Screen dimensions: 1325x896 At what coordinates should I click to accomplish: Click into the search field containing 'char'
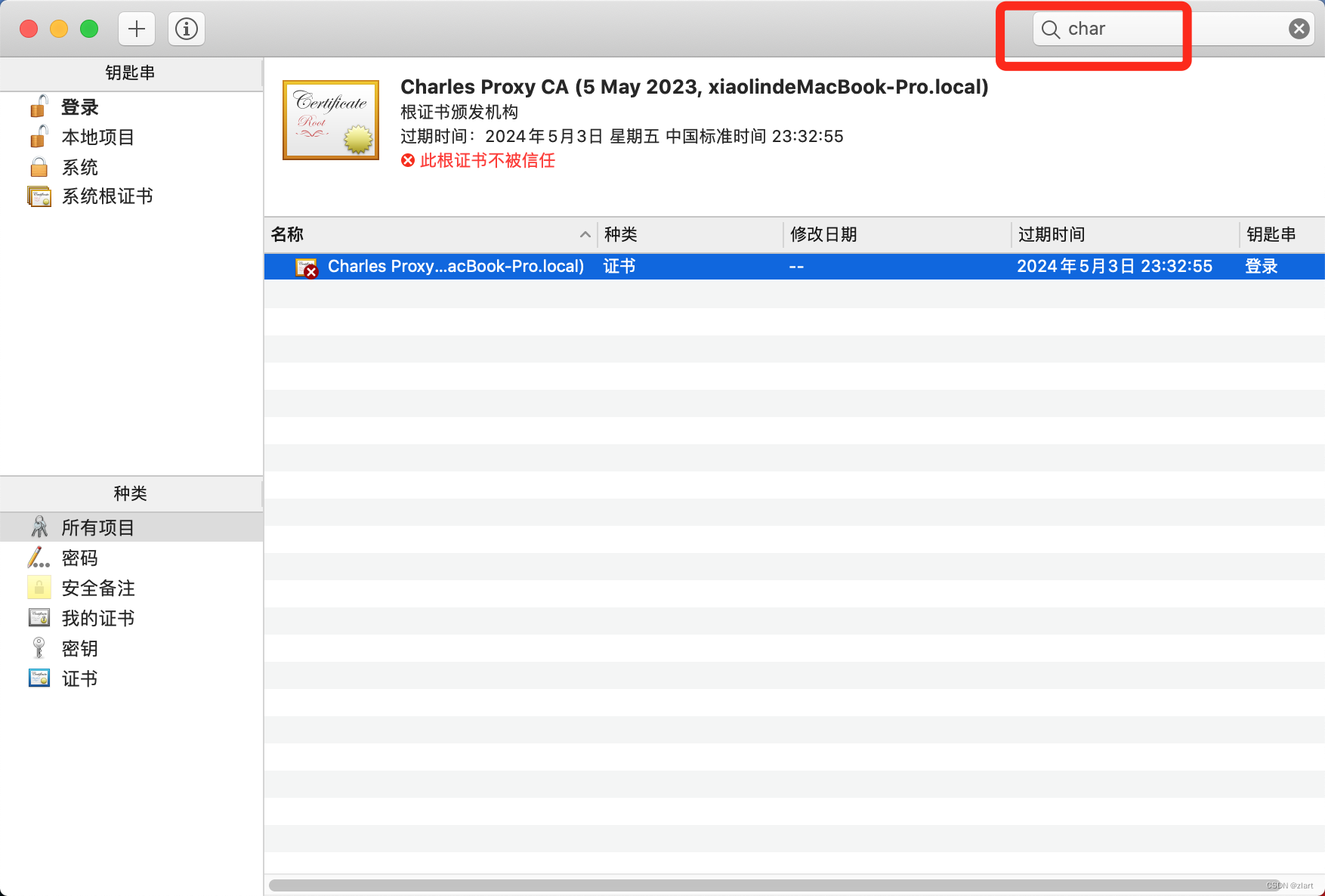(x=1173, y=29)
